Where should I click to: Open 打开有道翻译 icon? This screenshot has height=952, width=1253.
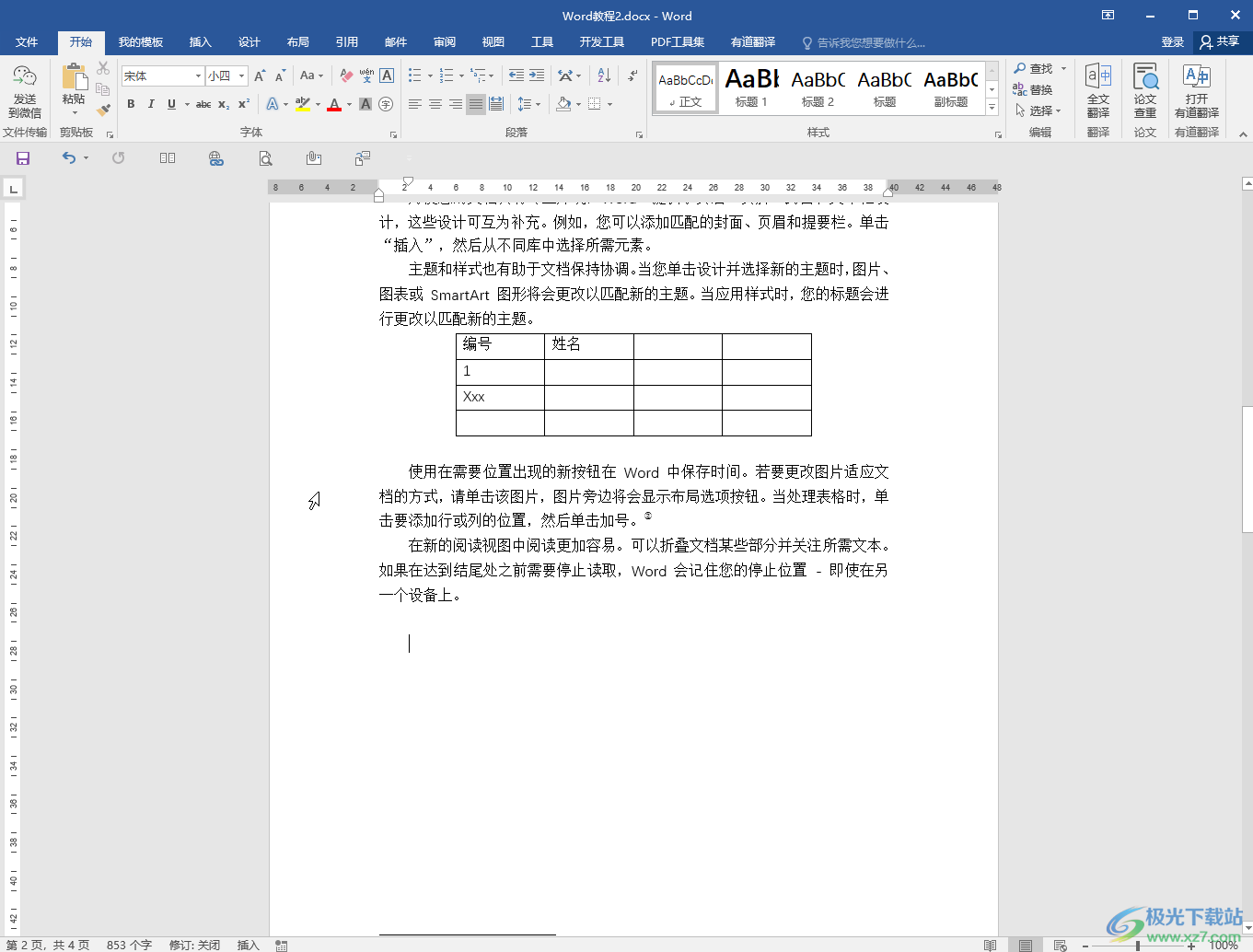tap(1197, 91)
